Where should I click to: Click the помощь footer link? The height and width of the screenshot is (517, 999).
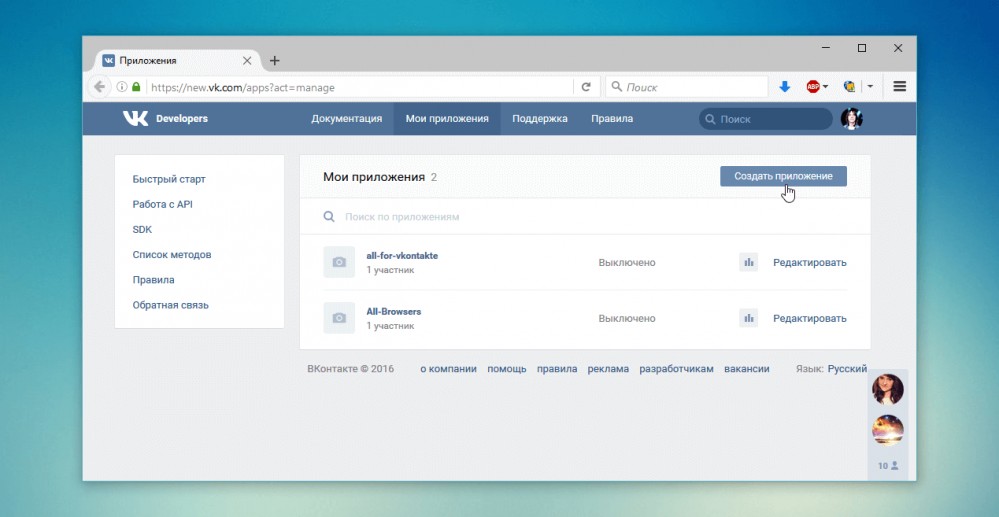[507, 368]
